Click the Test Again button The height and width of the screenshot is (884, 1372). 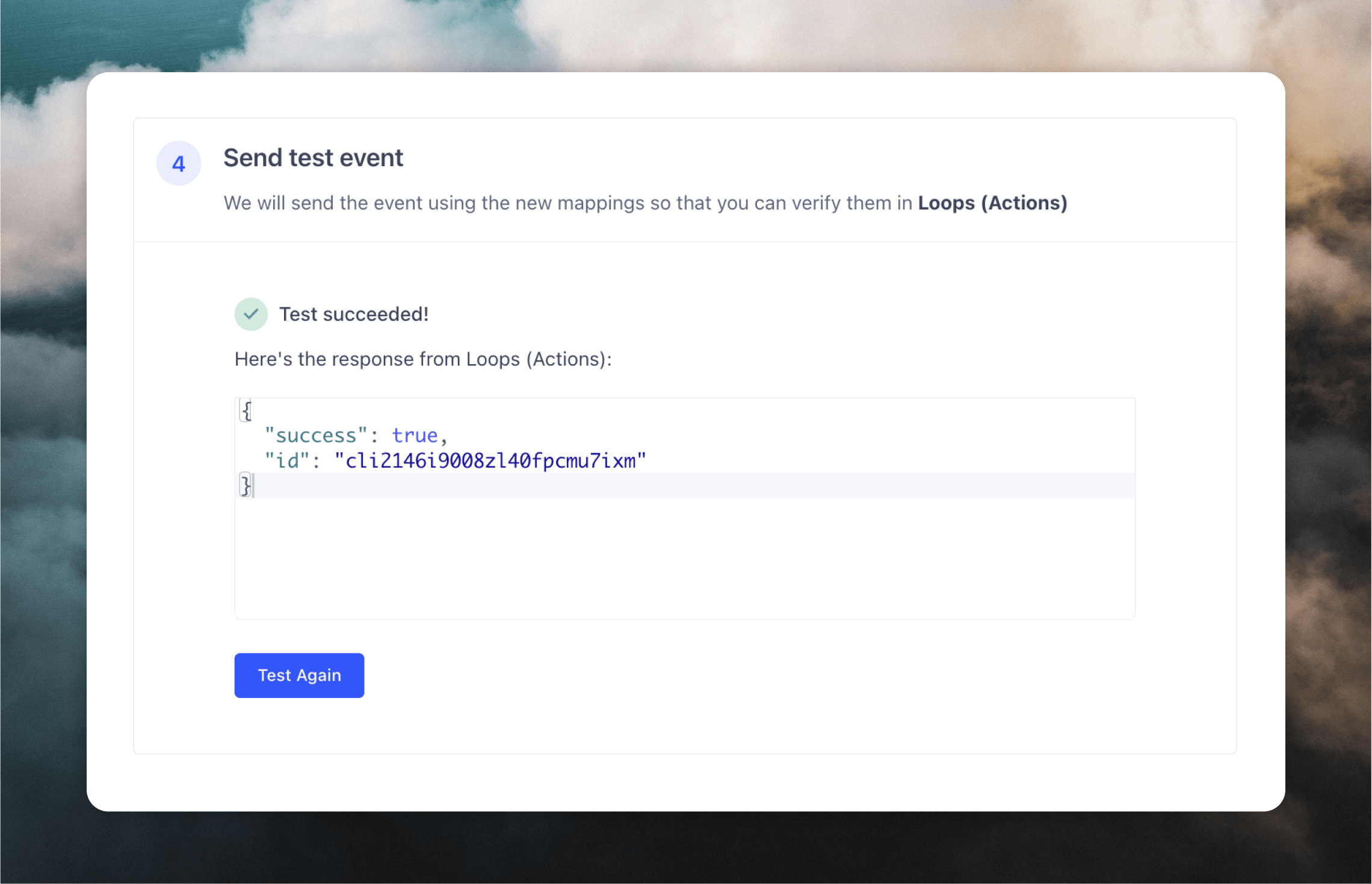coord(299,675)
